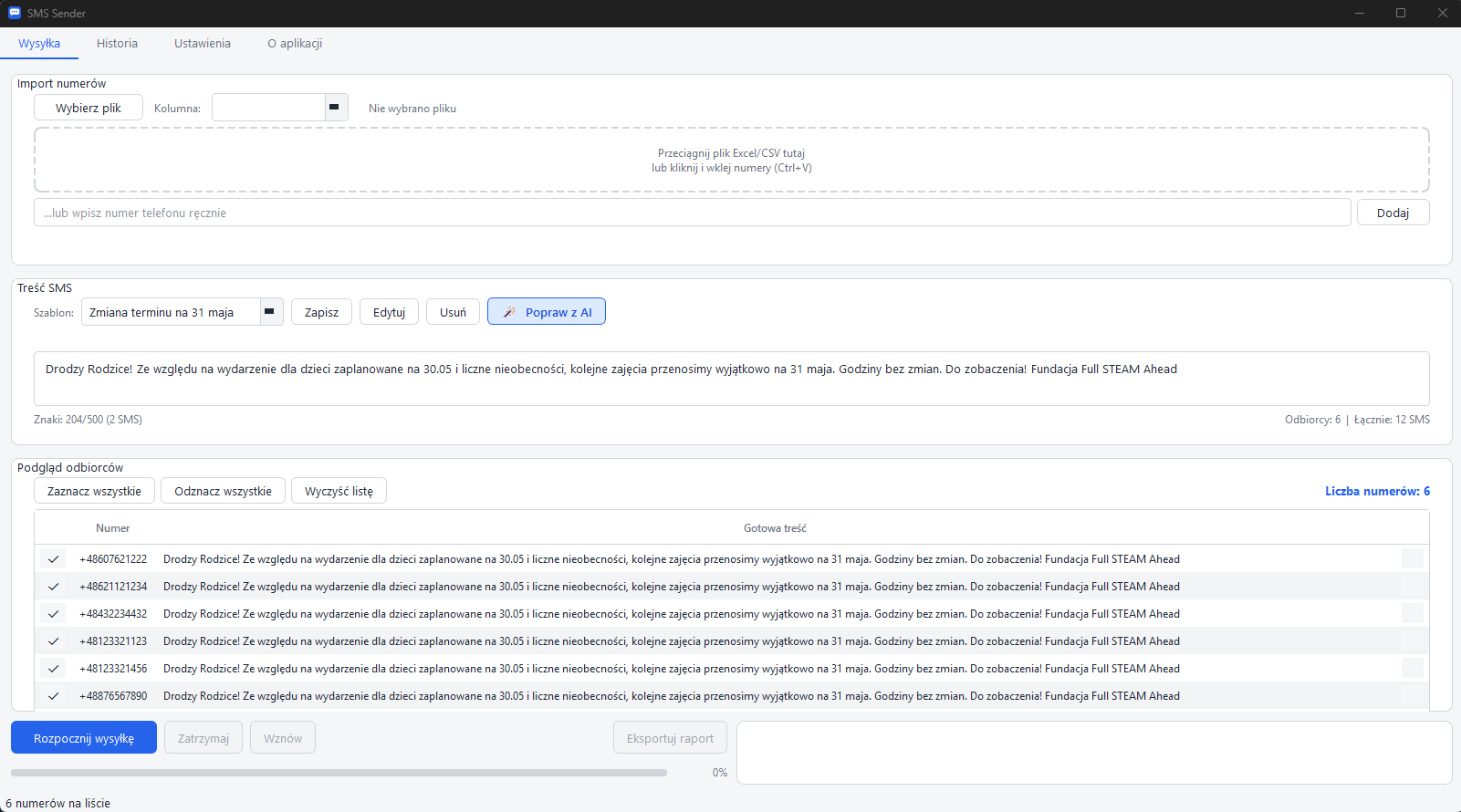The height and width of the screenshot is (812, 1461).
Task: Toggle checkmark for number +48876567890
Action: 54,696
